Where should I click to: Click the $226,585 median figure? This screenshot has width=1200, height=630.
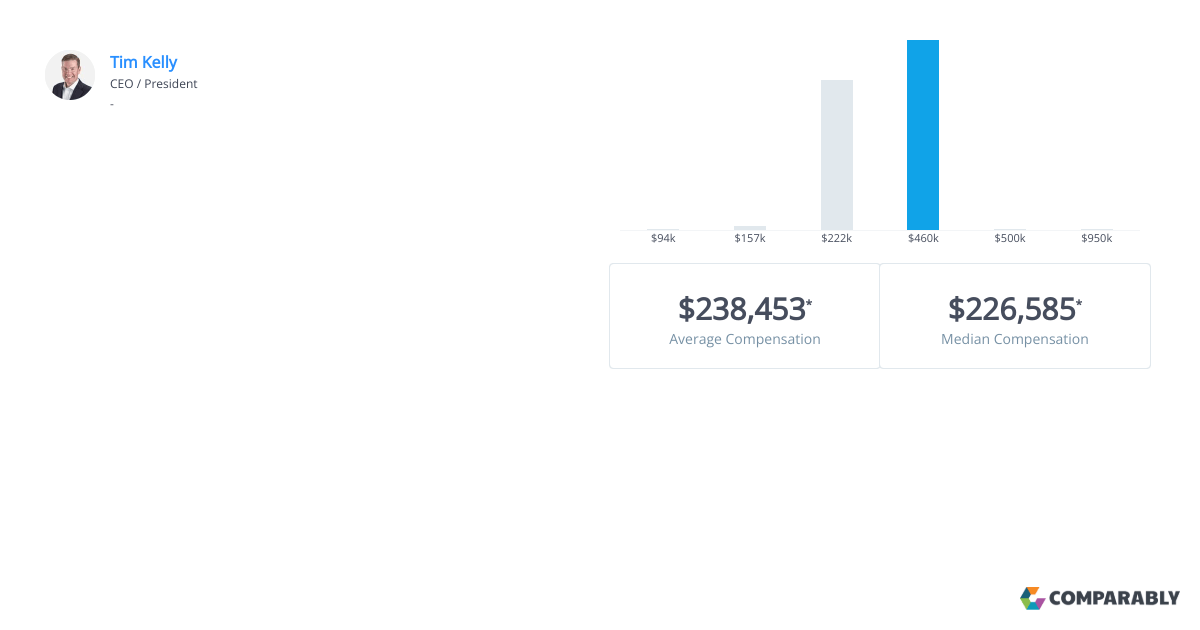[x=1011, y=309]
